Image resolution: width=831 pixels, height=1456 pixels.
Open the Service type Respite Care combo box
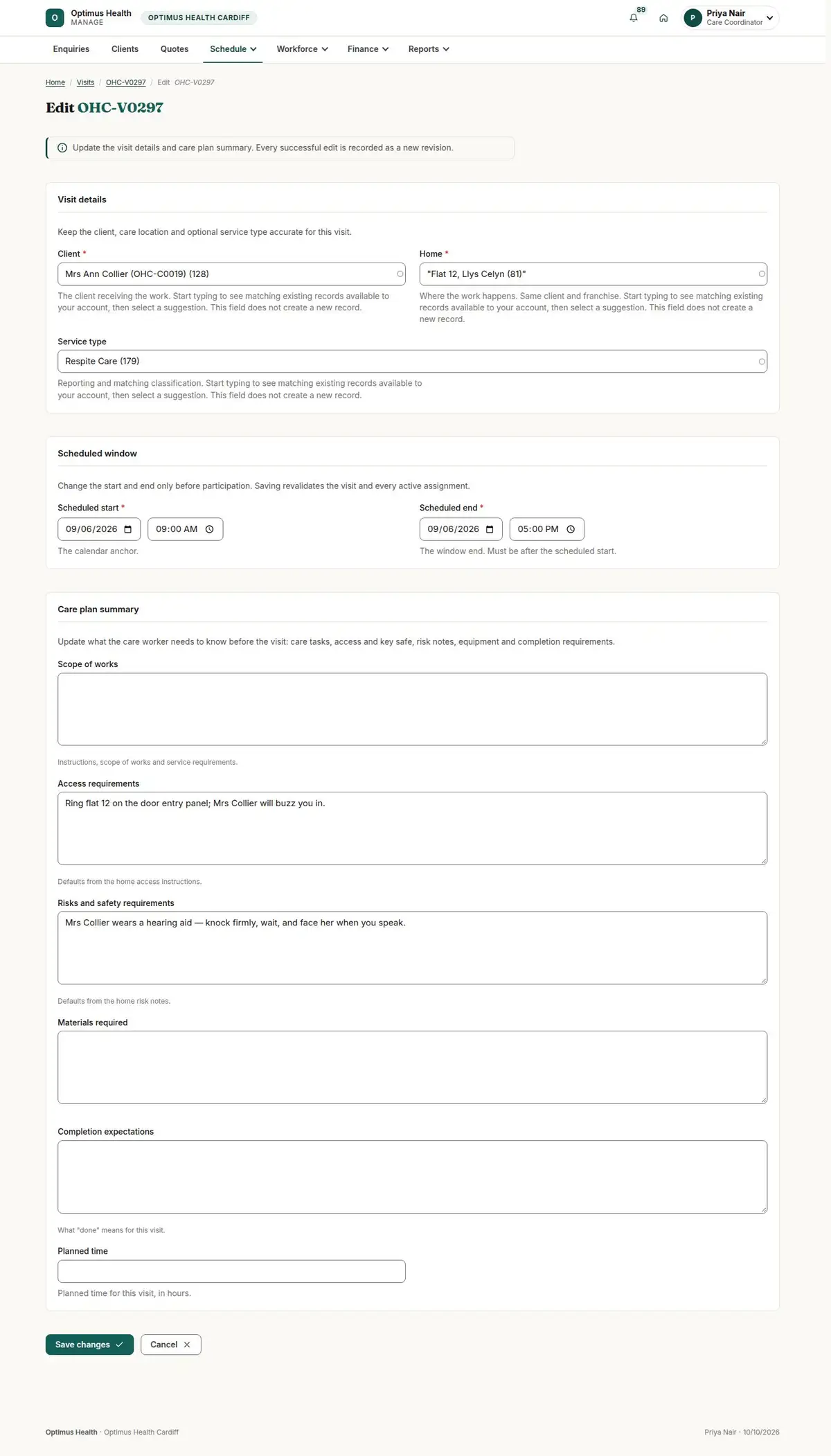pos(412,362)
